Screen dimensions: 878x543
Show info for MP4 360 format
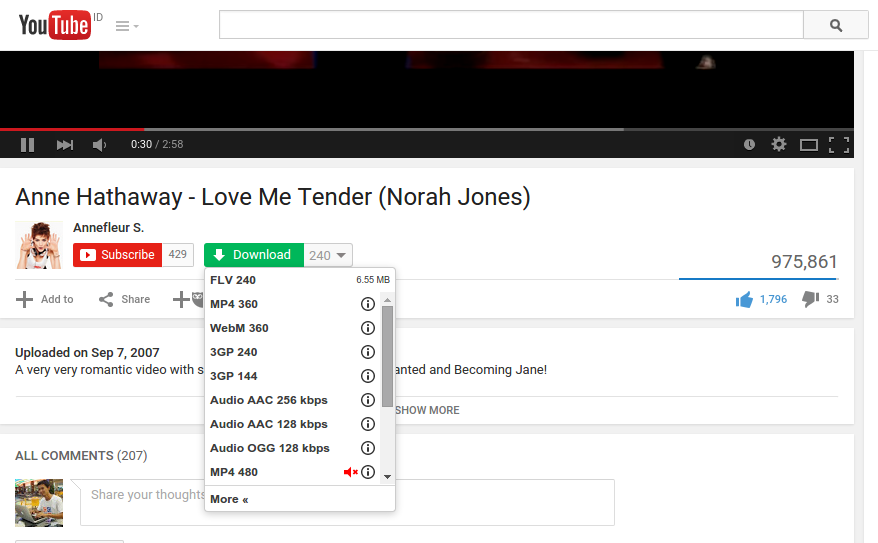367,304
